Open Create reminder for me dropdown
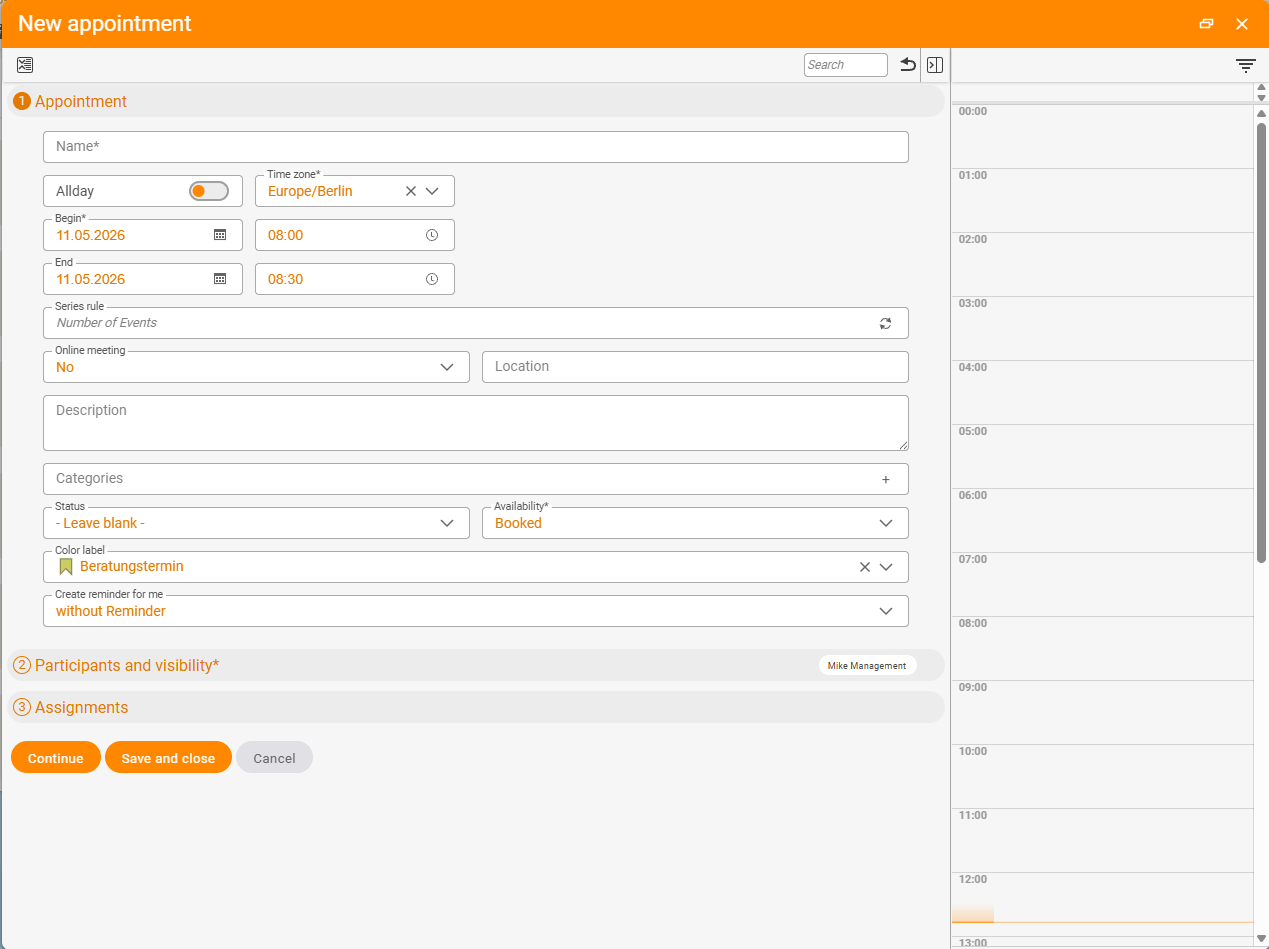Image resolution: width=1269 pixels, height=949 pixels. [476, 611]
